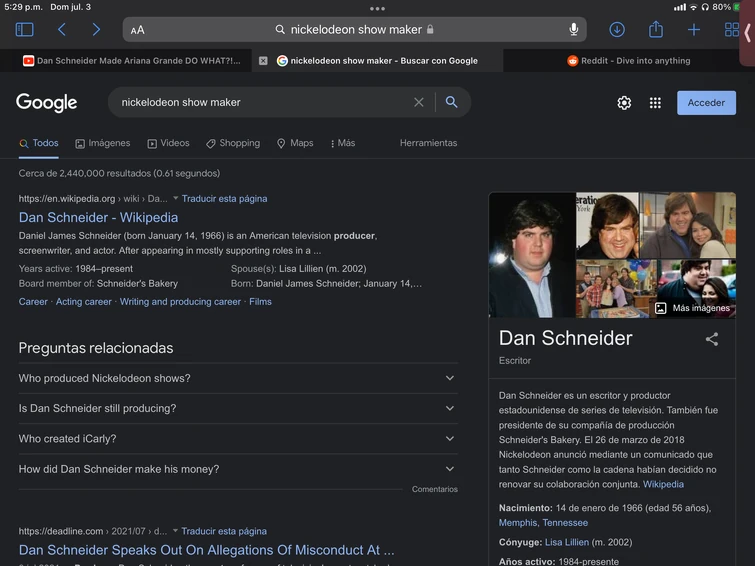This screenshot has height=566, width=755.
Task: Open thumbnail of Dan Schneider with woman
Action: [x=688, y=225]
